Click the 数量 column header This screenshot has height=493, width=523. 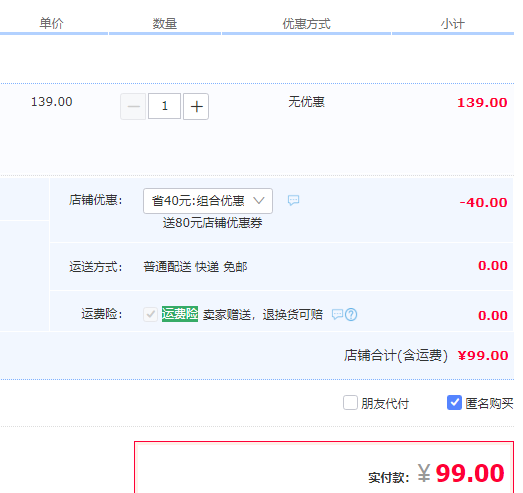point(165,24)
